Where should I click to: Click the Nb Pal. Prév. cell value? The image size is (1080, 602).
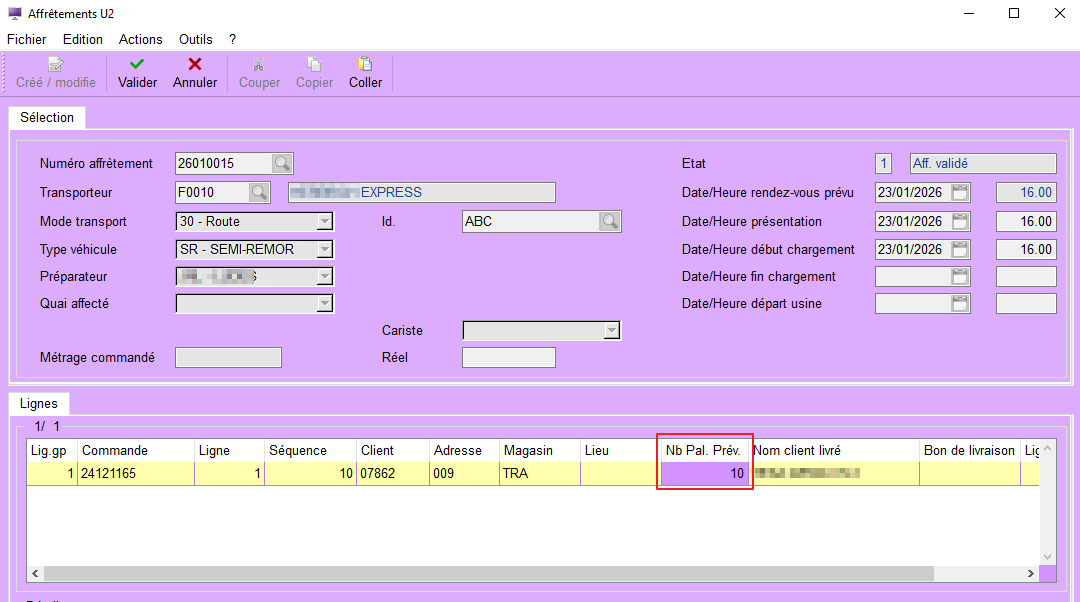point(704,474)
